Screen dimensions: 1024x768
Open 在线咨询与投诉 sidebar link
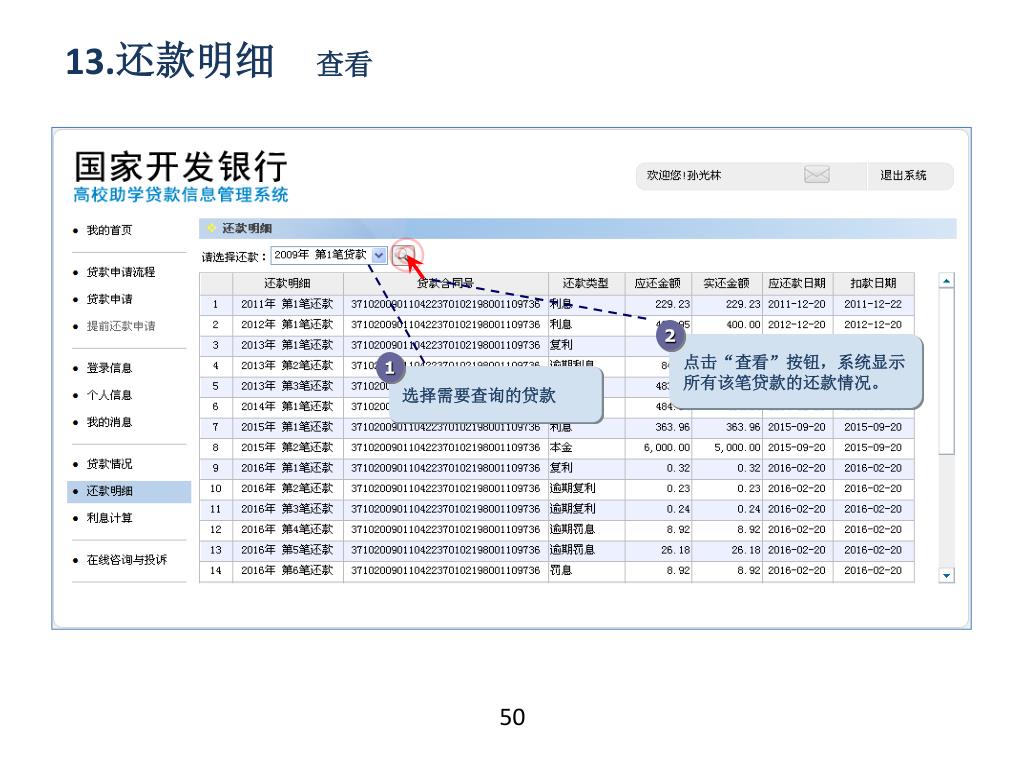pos(127,560)
